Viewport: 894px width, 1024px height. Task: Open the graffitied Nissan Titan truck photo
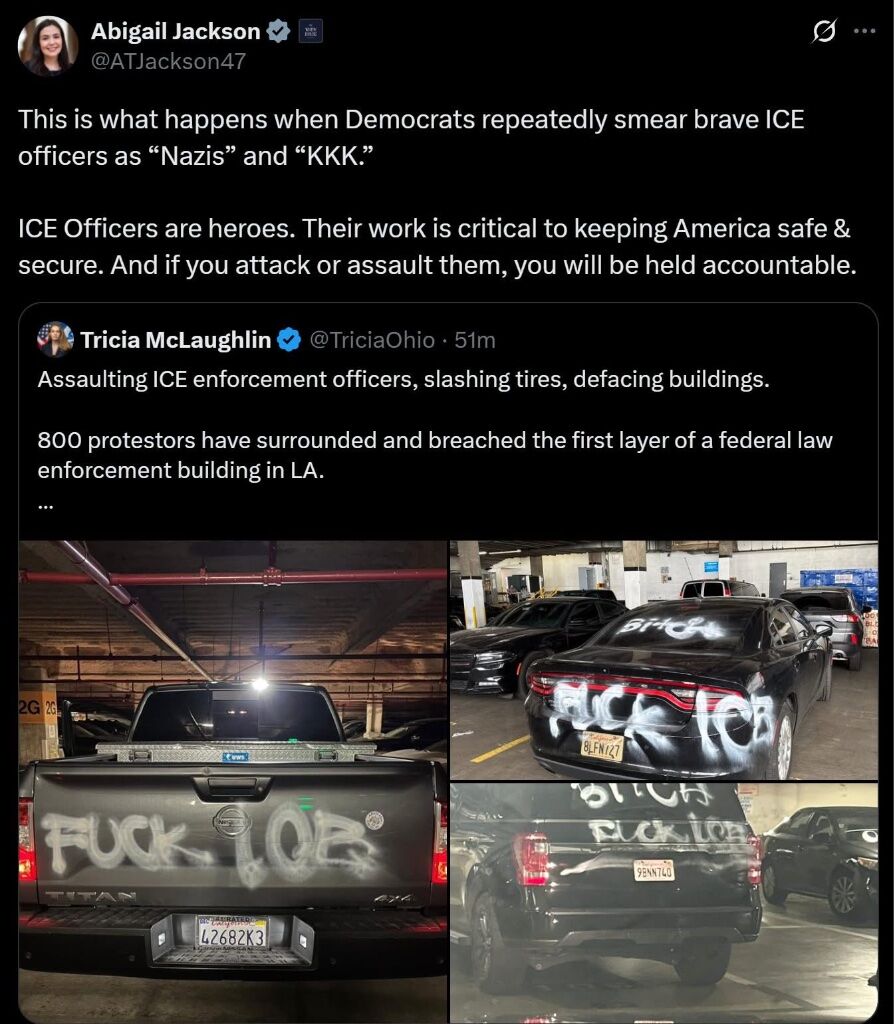coord(233,781)
